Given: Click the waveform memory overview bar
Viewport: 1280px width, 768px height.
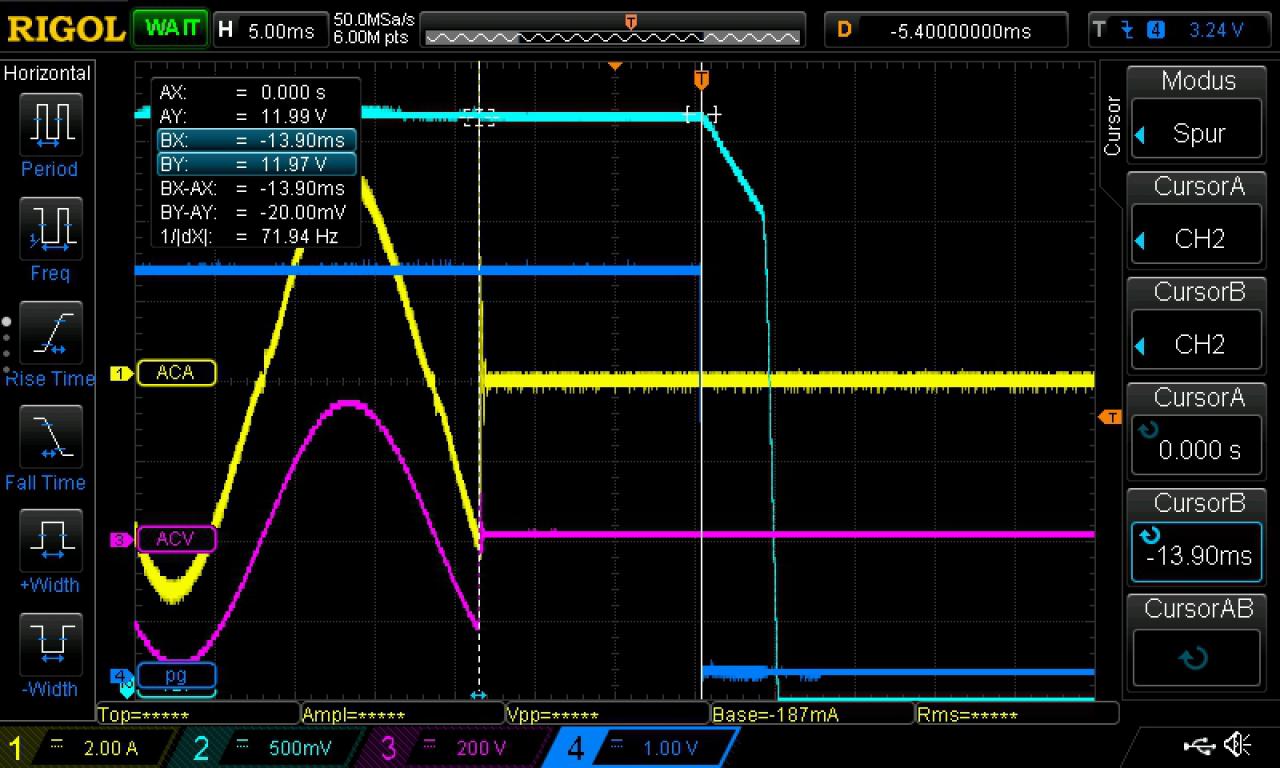Looking at the screenshot, I should pos(612,31).
